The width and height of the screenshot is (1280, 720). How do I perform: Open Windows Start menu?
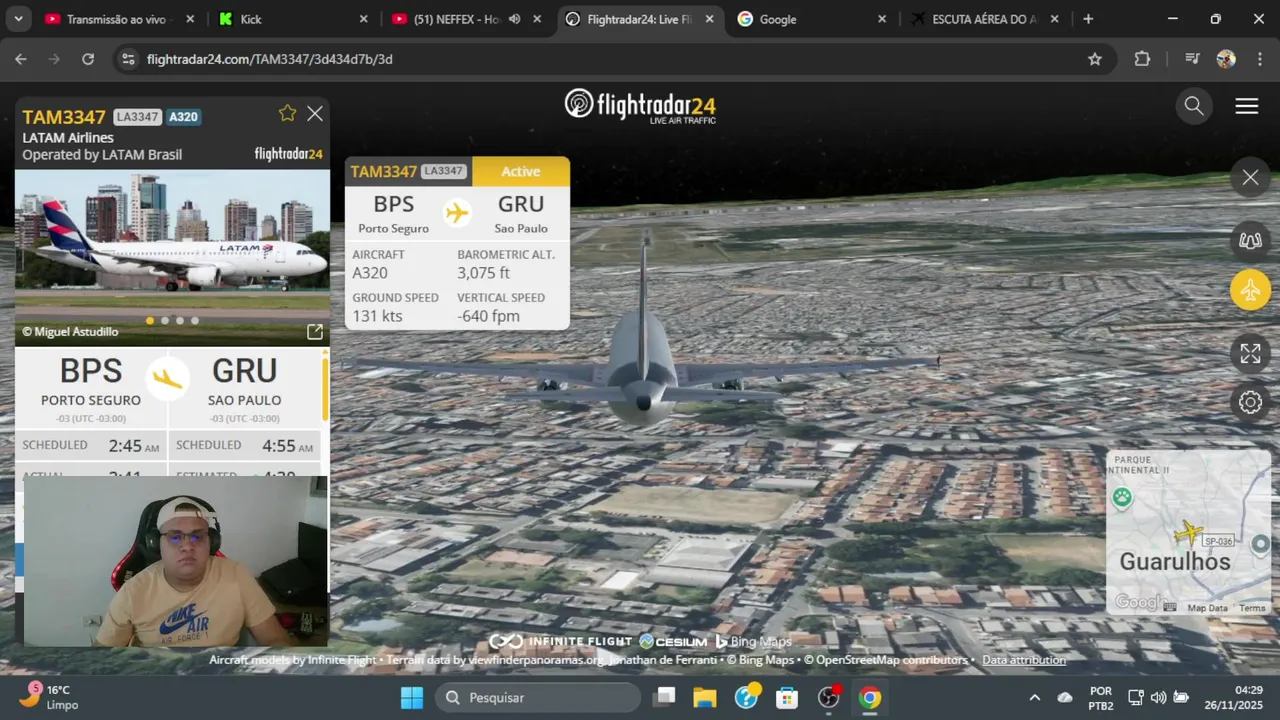pyautogui.click(x=412, y=697)
